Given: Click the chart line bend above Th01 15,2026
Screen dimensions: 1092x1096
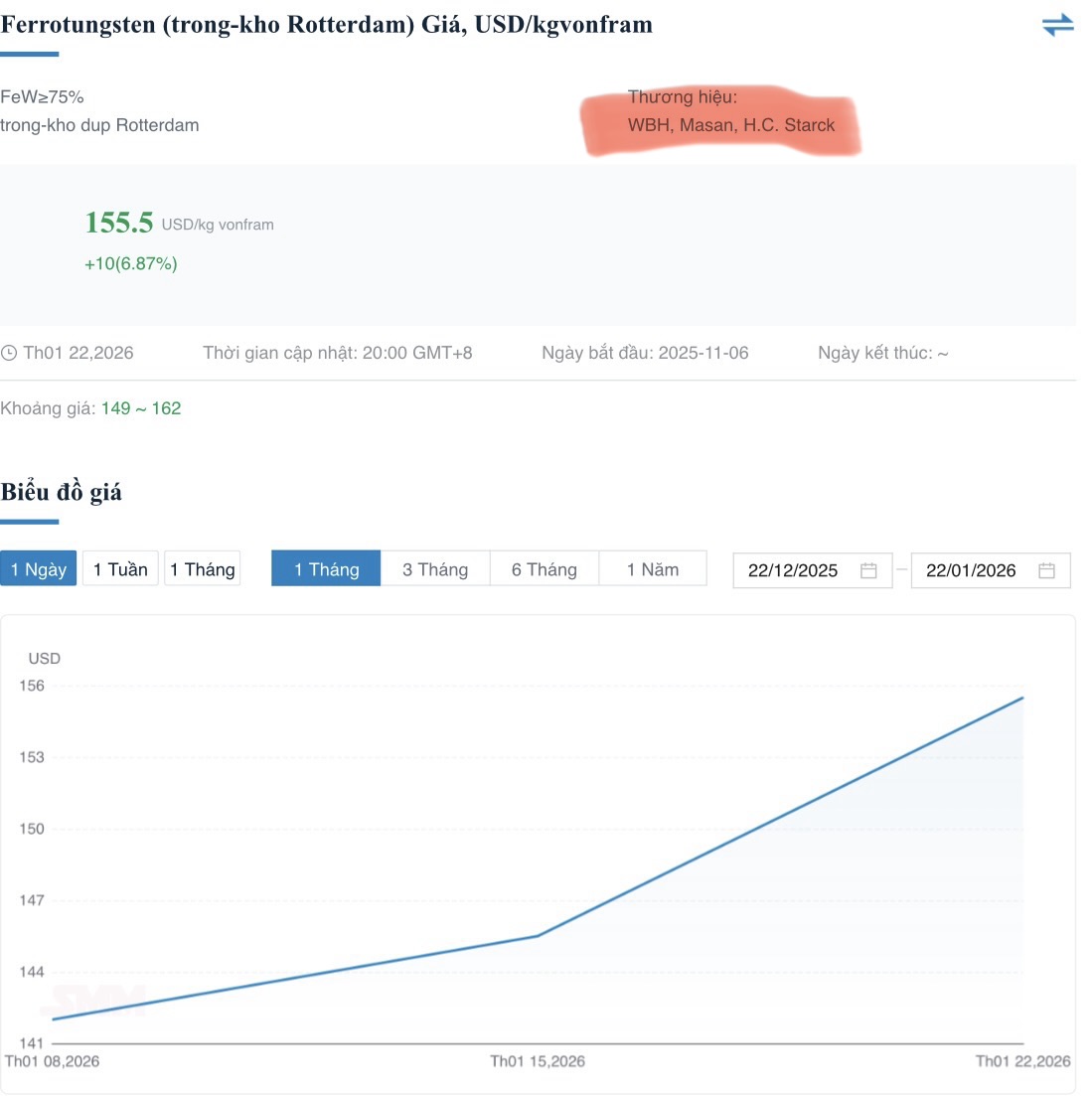Looking at the screenshot, I should click(x=538, y=936).
